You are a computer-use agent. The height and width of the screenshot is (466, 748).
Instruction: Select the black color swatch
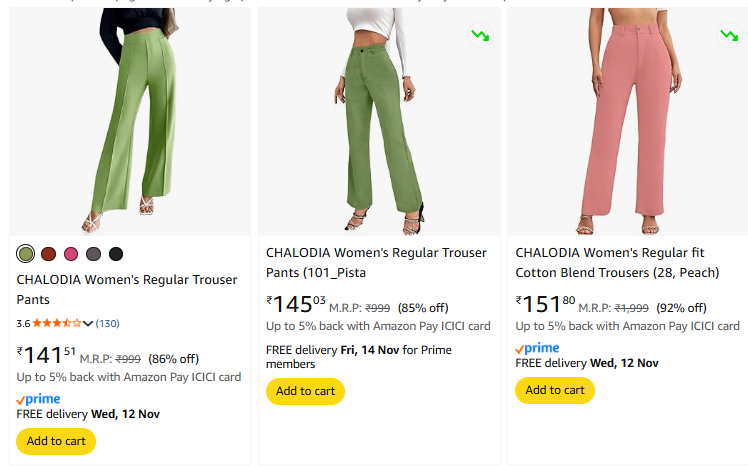(x=116, y=254)
